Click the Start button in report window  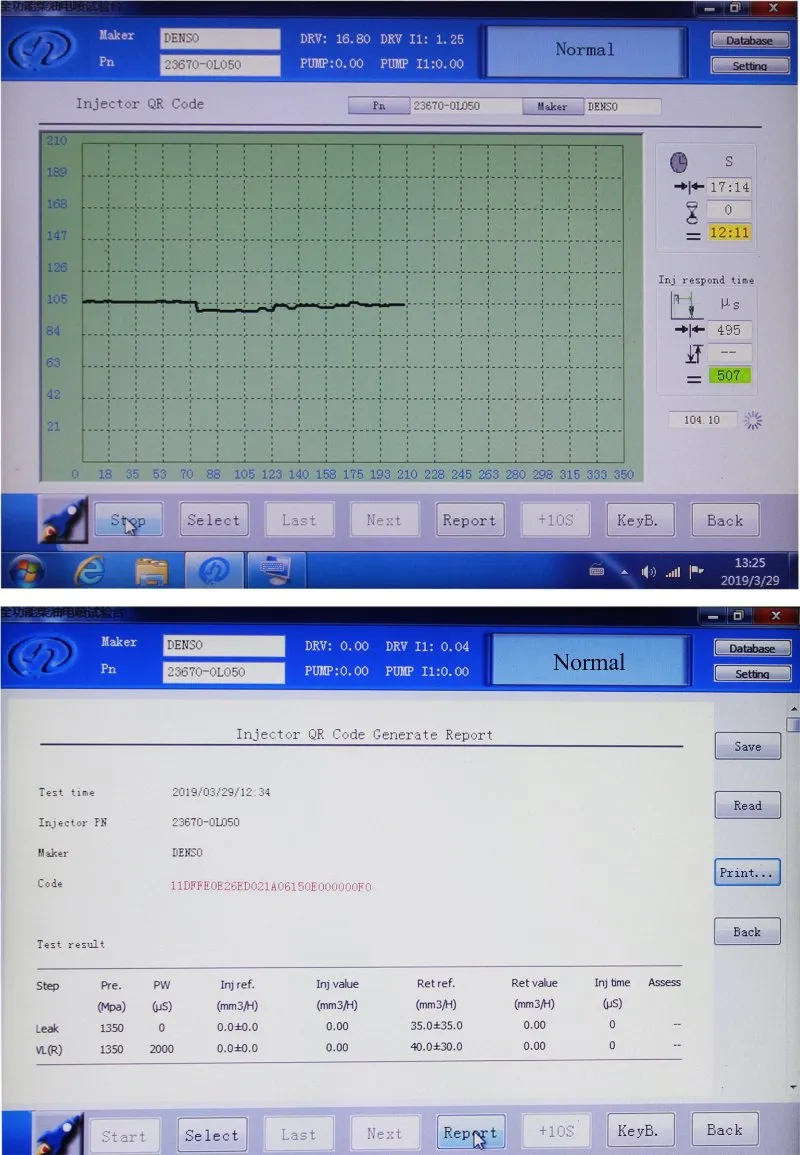tap(124, 1135)
